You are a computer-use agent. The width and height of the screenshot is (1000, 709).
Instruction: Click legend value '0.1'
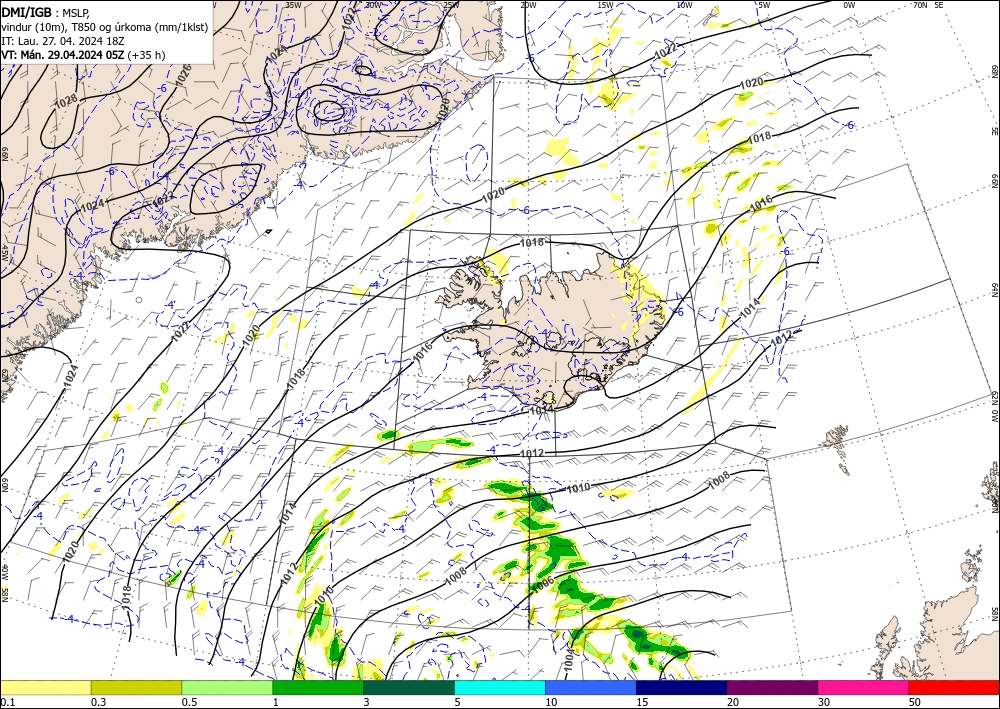(x=7, y=702)
